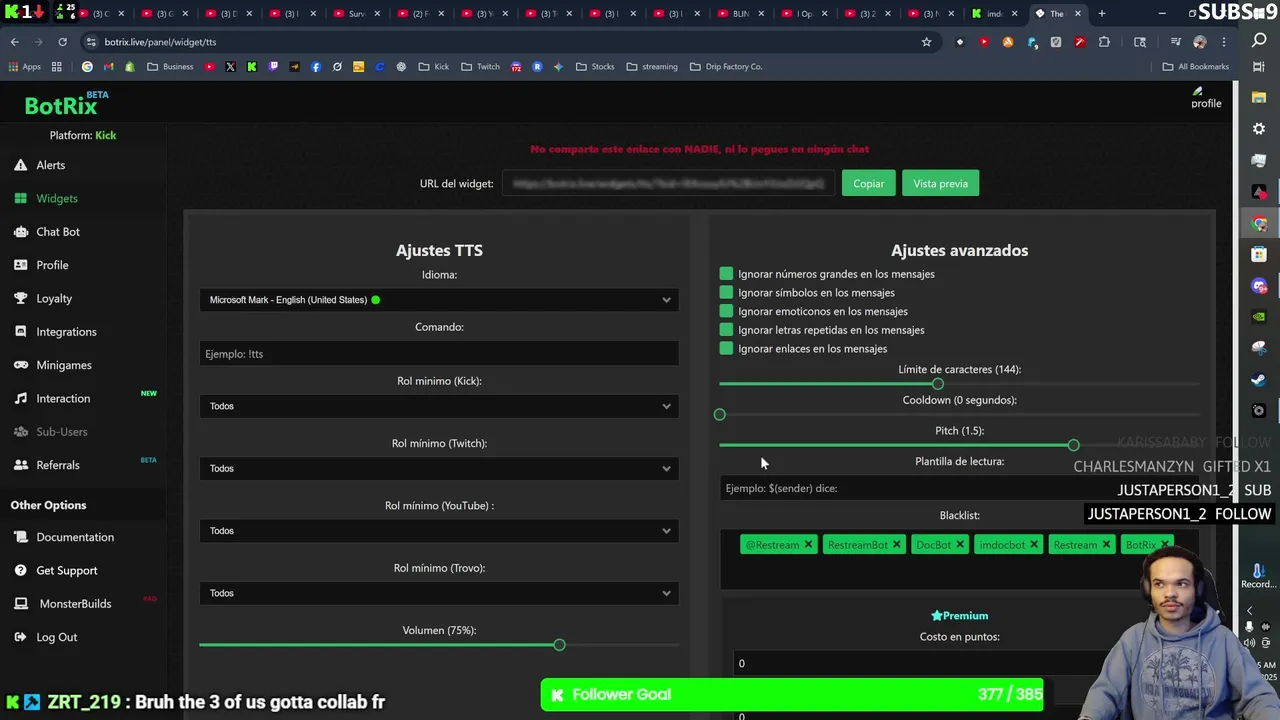This screenshot has height=720, width=1280.
Task: Remove DocBot from the blacklist
Action: tap(959, 544)
